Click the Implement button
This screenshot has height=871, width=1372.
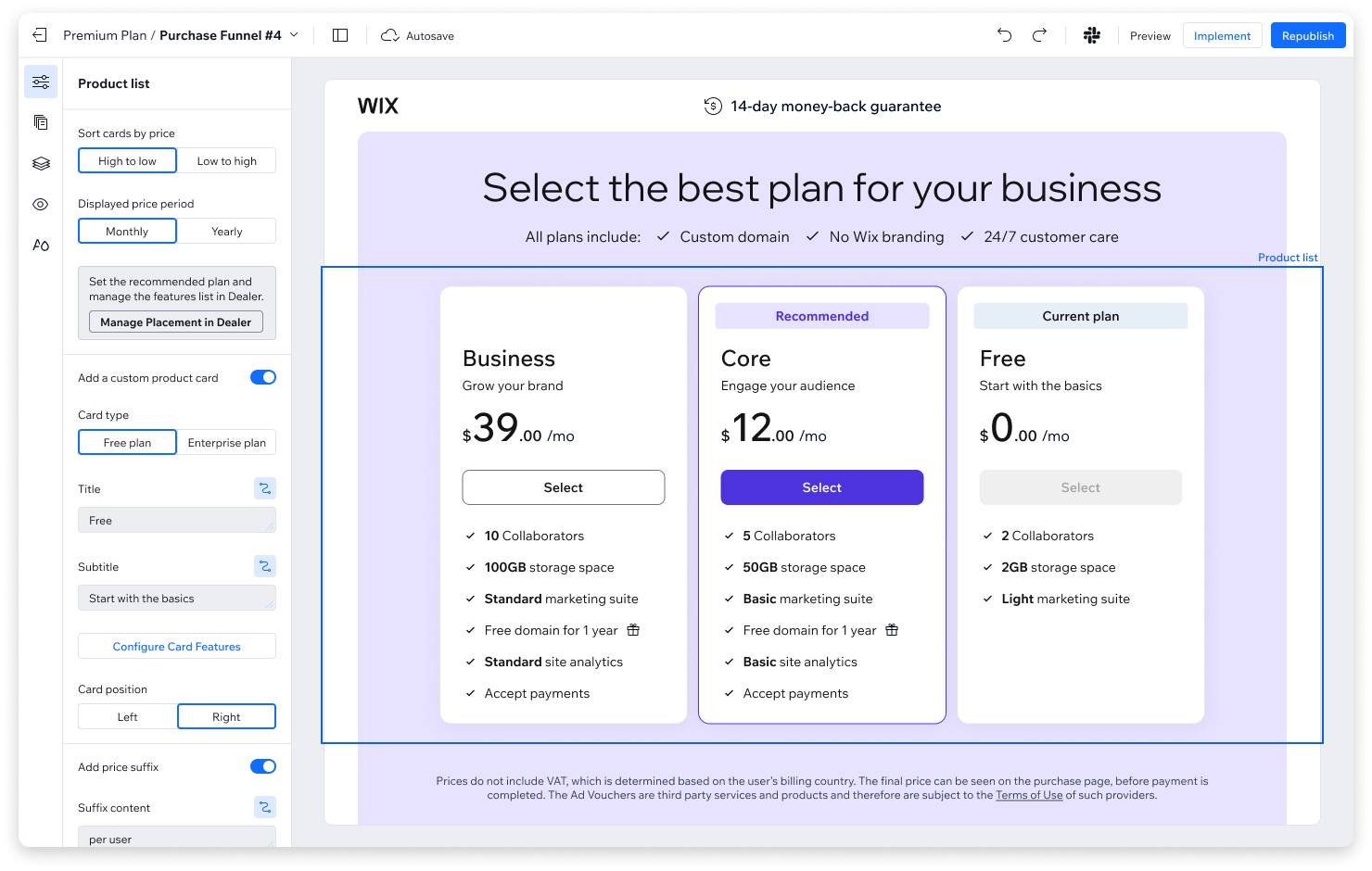1222,35
